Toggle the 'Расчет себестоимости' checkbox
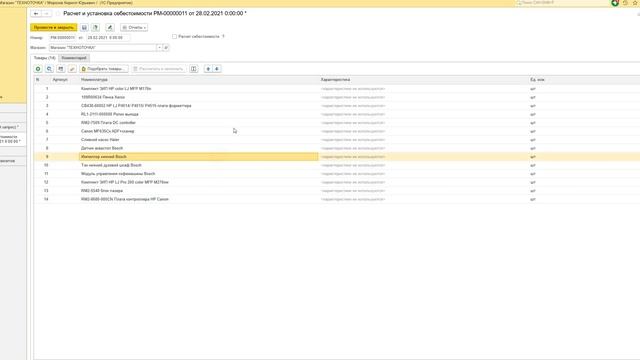Viewport: 640px width, 360px height. click(x=174, y=36)
